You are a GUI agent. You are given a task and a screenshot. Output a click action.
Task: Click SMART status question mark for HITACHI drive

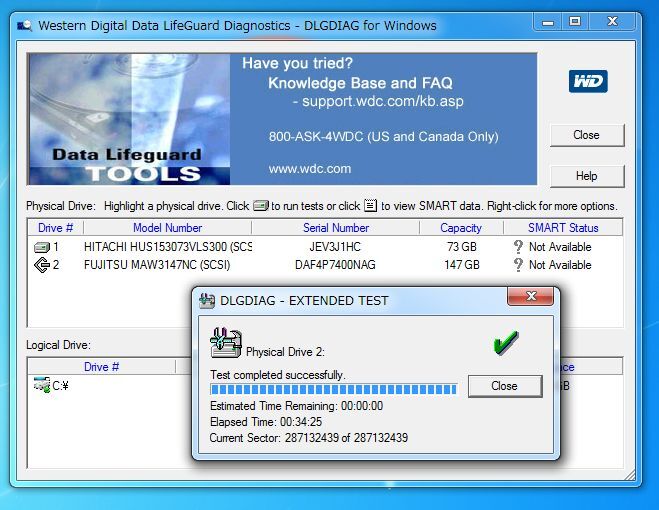pyautogui.click(x=518, y=247)
